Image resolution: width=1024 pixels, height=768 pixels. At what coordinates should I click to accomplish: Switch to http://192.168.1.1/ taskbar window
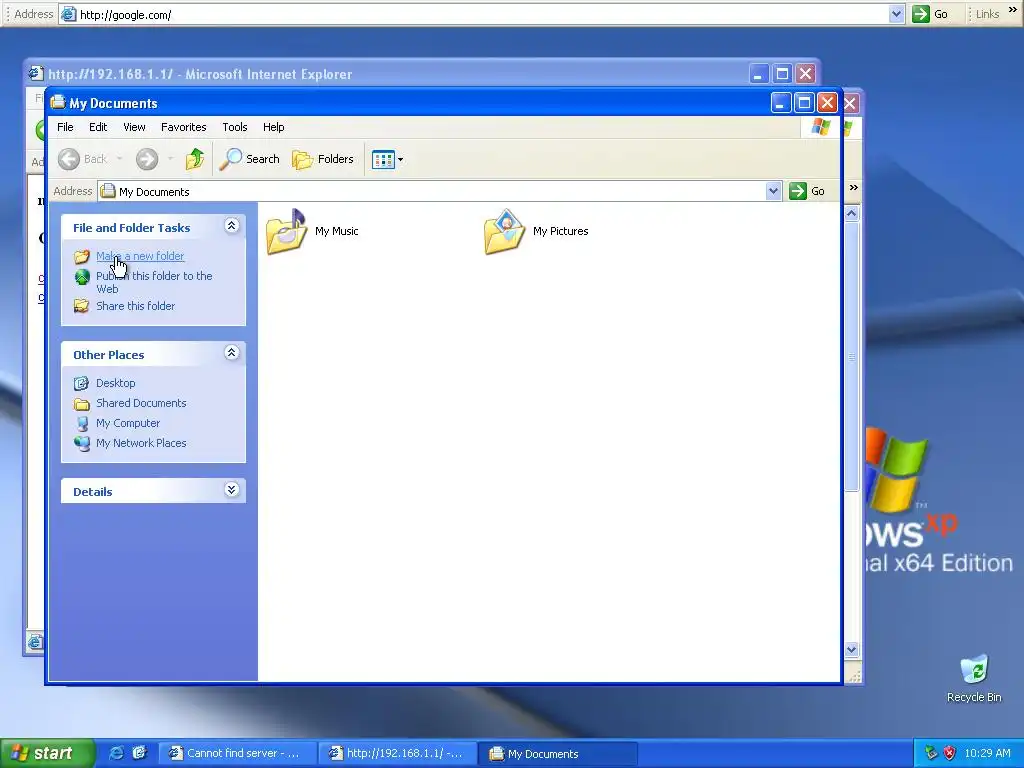397,753
